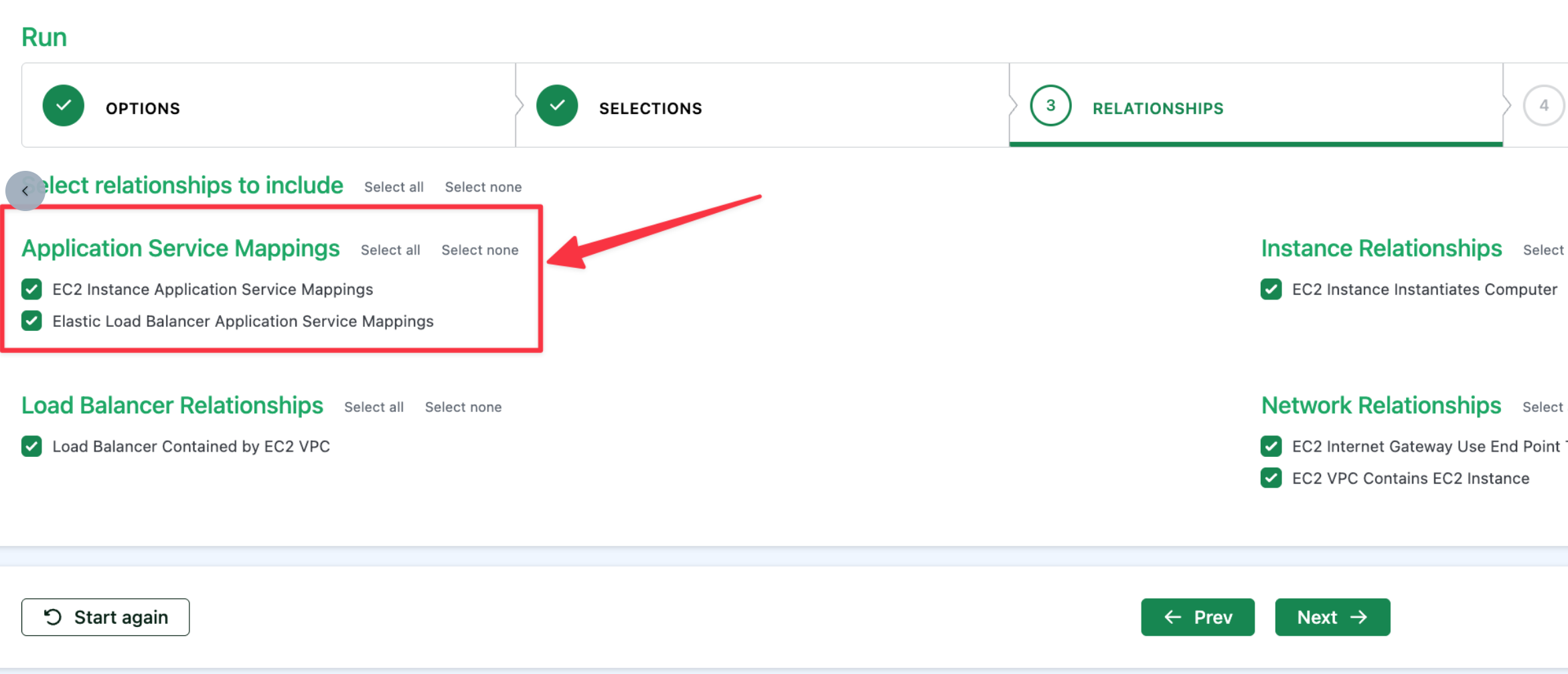The image size is (1568, 674).
Task: Click the Instance Relationships heading
Action: pyautogui.click(x=1381, y=249)
